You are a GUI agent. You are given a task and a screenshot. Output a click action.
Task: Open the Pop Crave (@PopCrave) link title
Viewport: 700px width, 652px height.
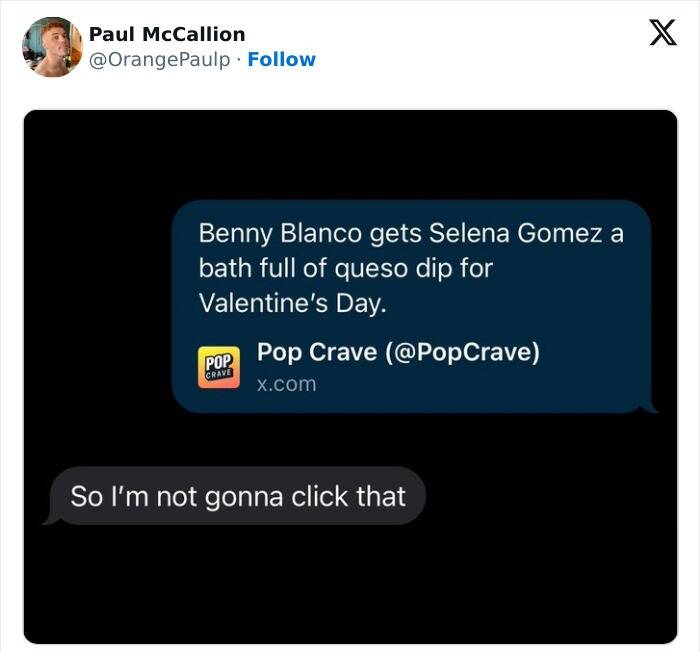tap(398, 353)
